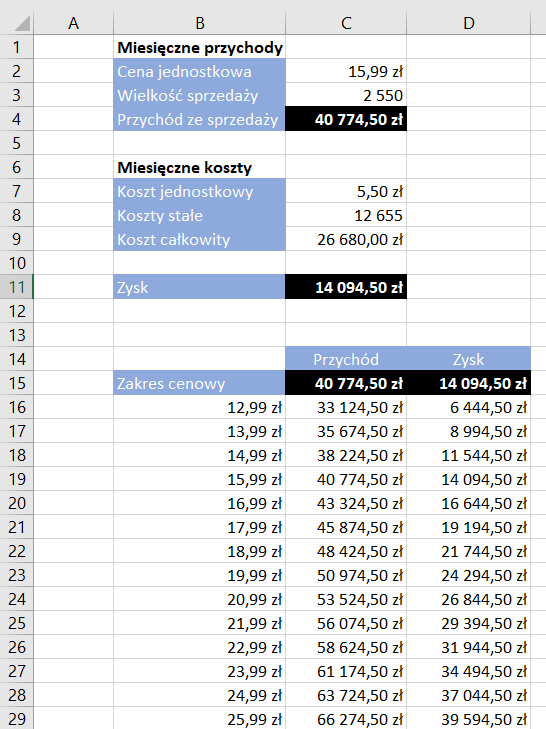
Task: Select the 12 655 fixed costs cell
Action: (x=346, y=215)
